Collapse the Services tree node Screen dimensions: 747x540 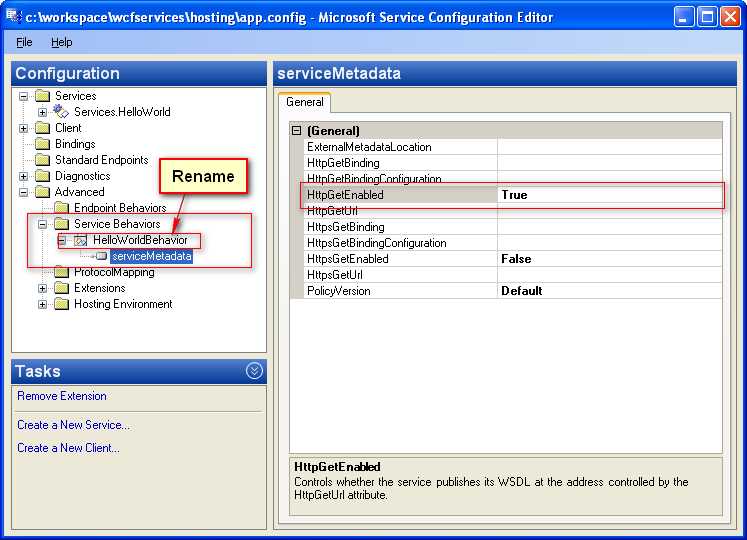coord(23,96)
